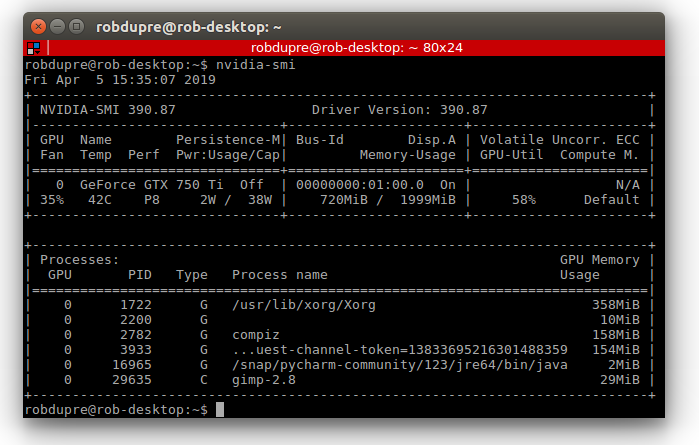This screenshot has width=699, height=445.
Task: Close the terminal window
Action: click(38, 27)
